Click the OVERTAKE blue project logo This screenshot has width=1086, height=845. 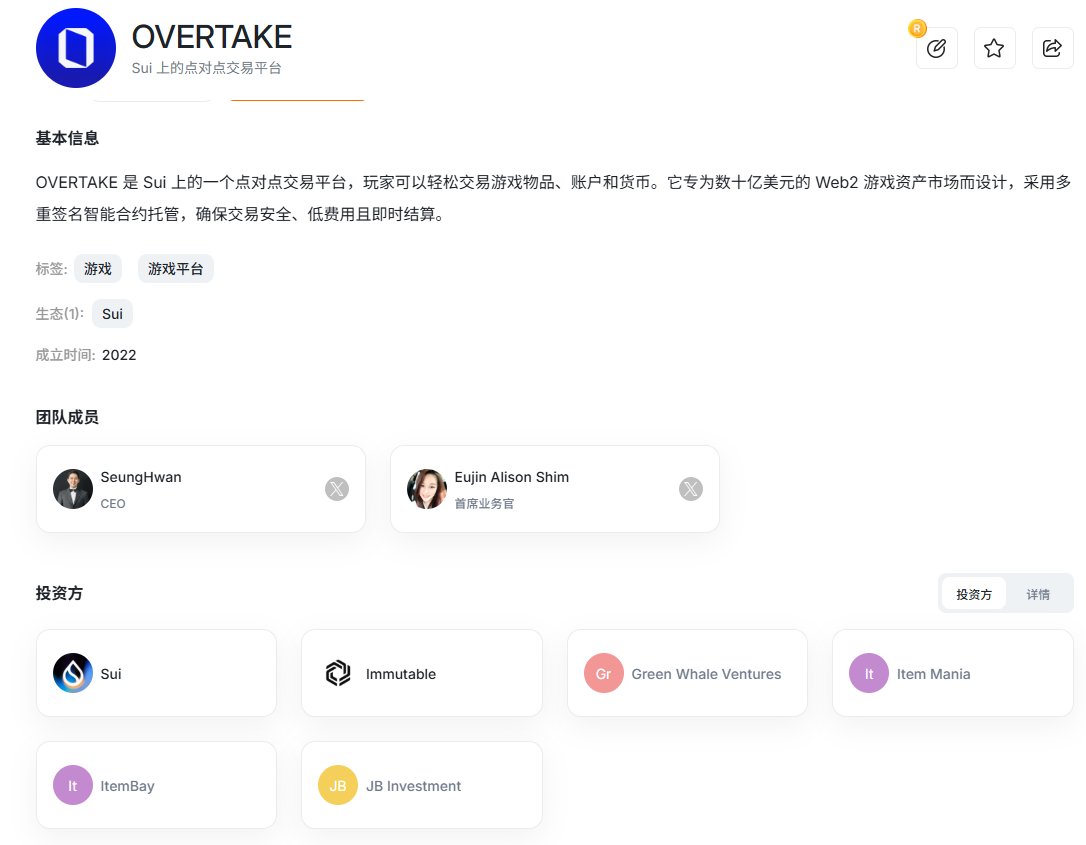coord(75,48)
